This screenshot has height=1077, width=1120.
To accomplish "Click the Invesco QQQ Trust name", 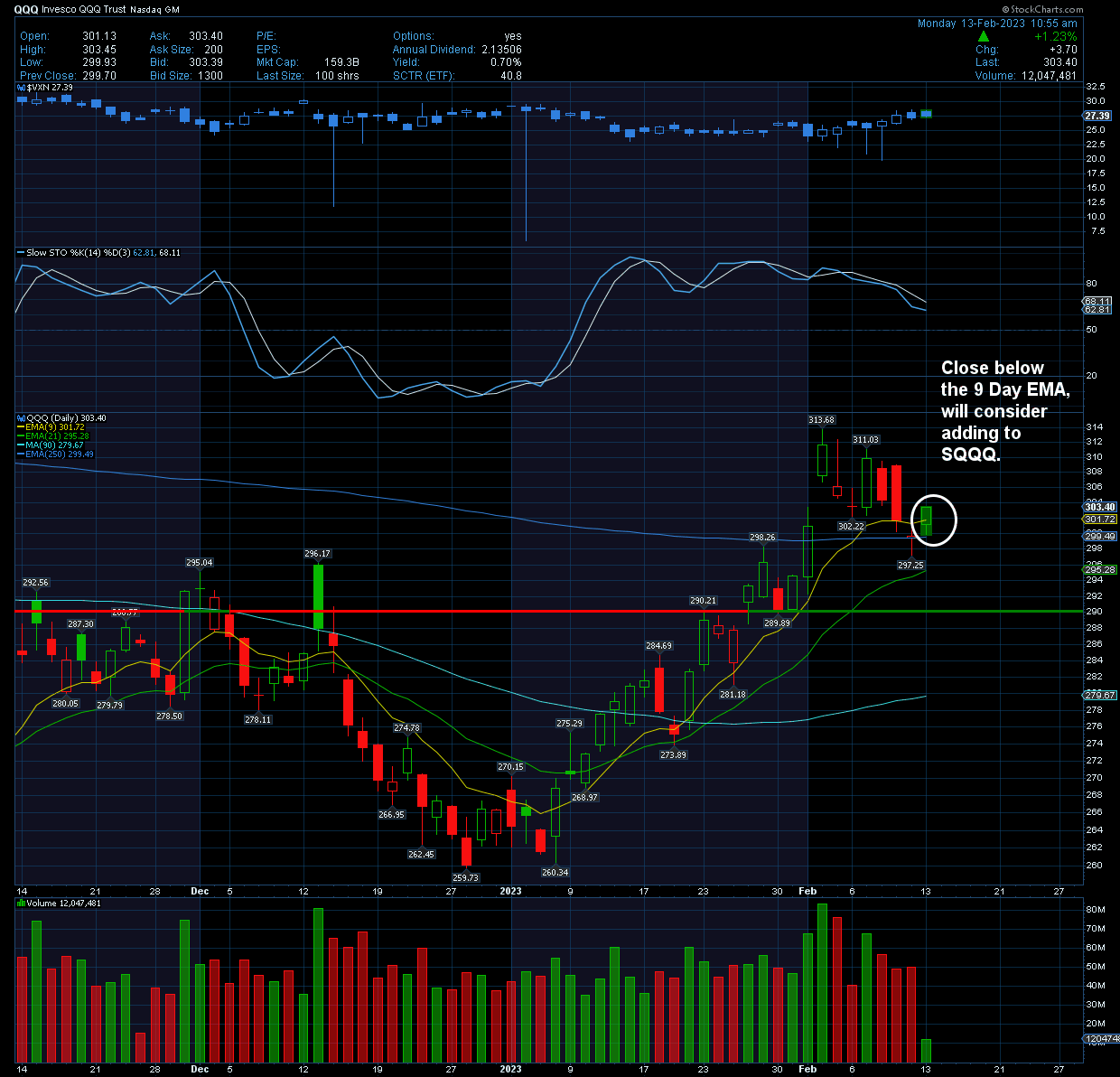I will pyautogui.click(x=84, y=10).
